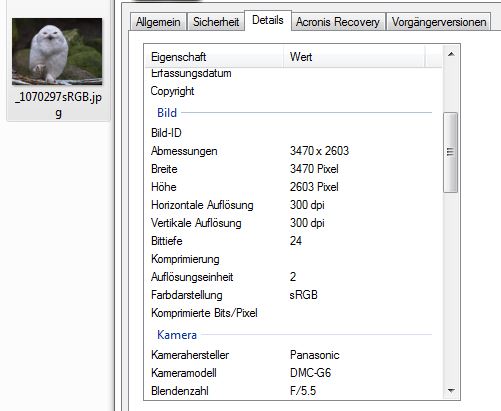Select the Komprimierte Bits/Pixel row
The height and width of the screenshot is (411, 501).
coord(293,313)
